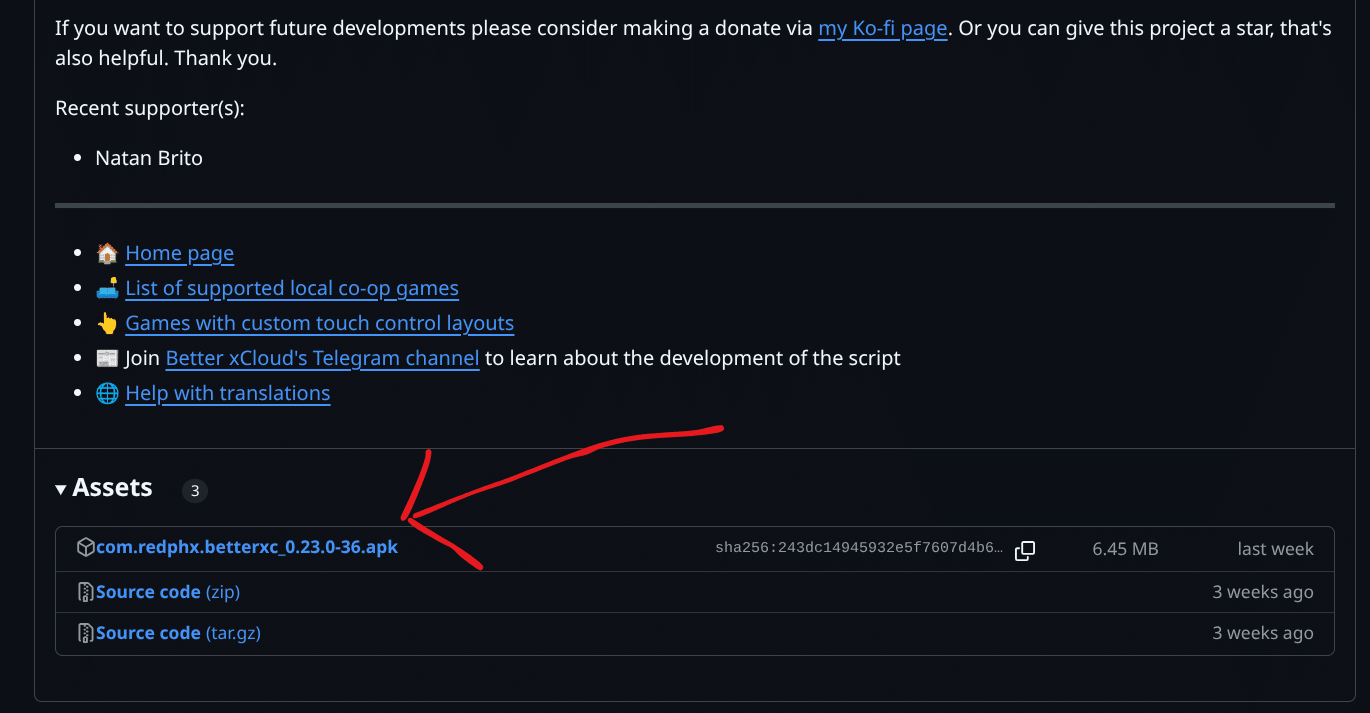Click the globe emoji before Help with translations
This screenshot has height=713, width=1370.
pos(107,393)
